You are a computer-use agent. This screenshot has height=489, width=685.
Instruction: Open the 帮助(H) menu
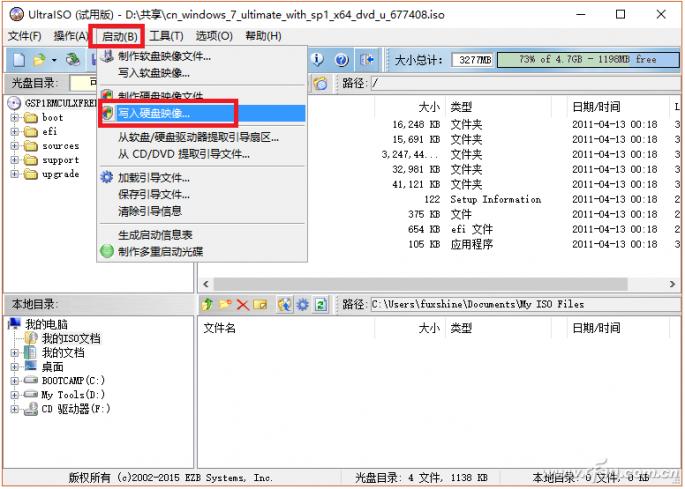click(263, 36)
